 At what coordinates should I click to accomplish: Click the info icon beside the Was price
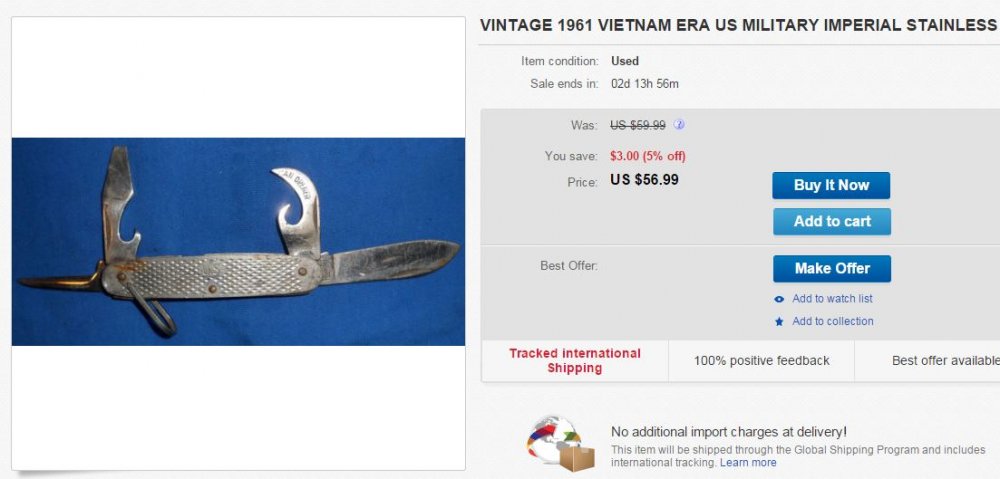[679, 125]
